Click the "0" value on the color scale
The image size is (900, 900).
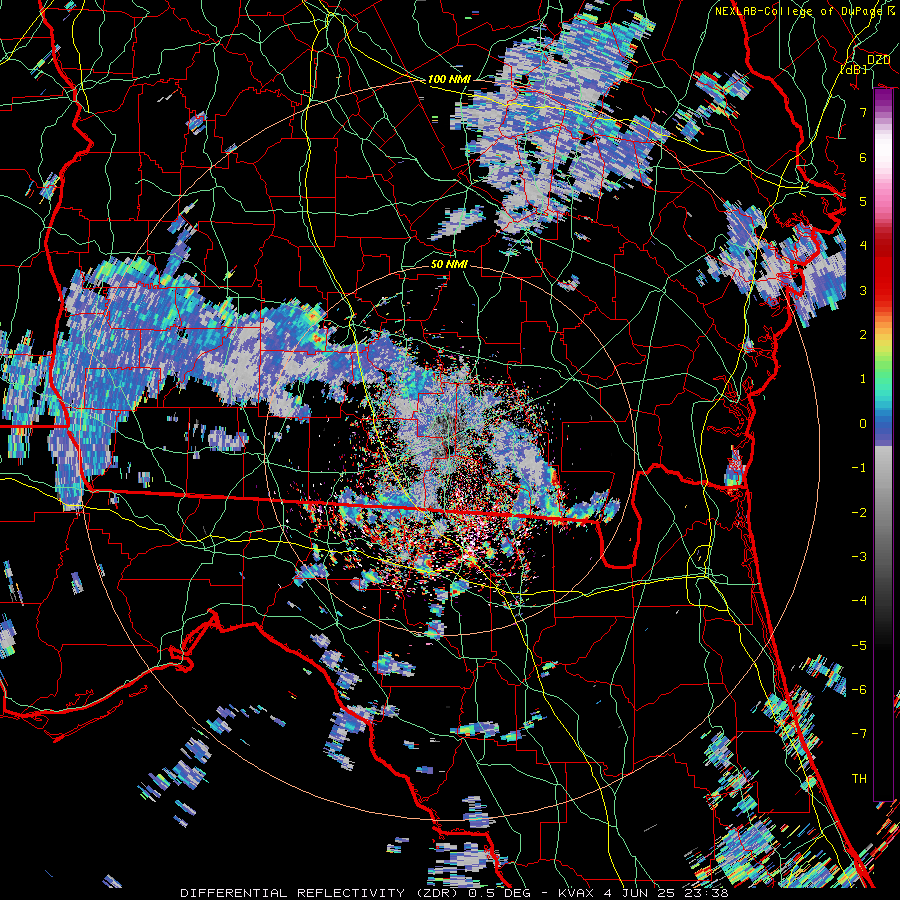tap(862, 424)
